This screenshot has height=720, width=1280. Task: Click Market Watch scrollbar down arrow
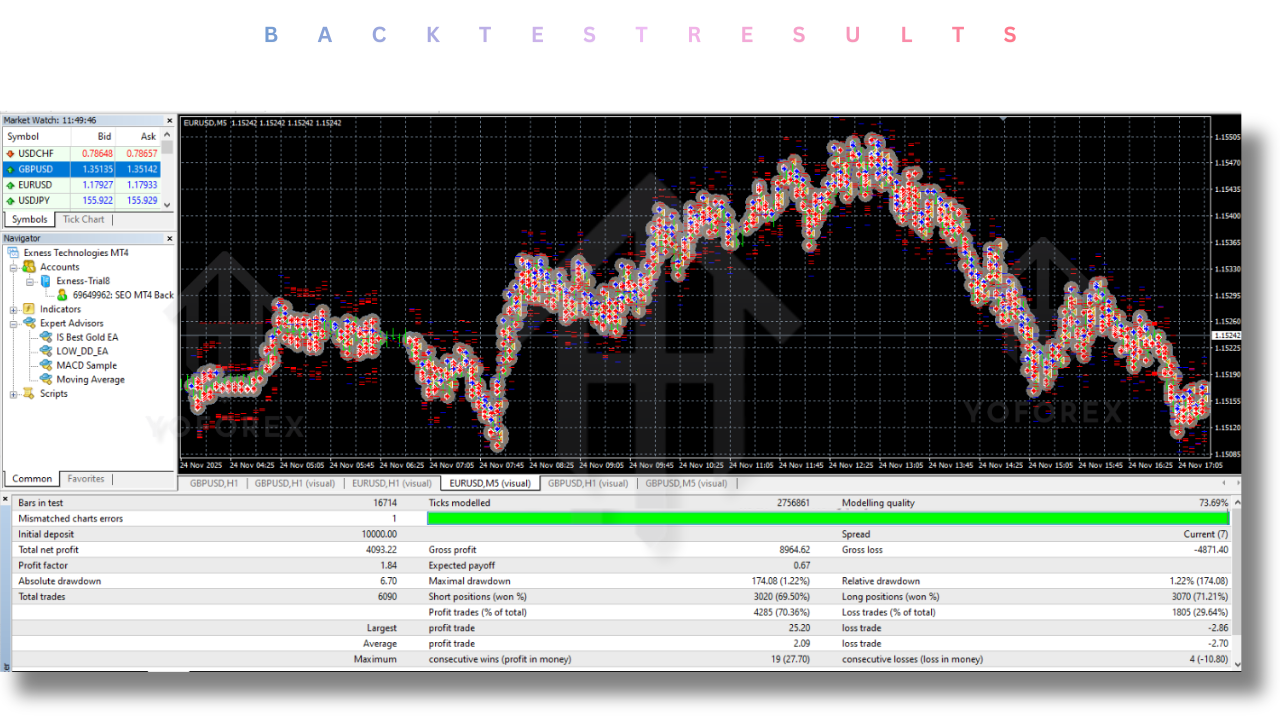pos(168,204)
